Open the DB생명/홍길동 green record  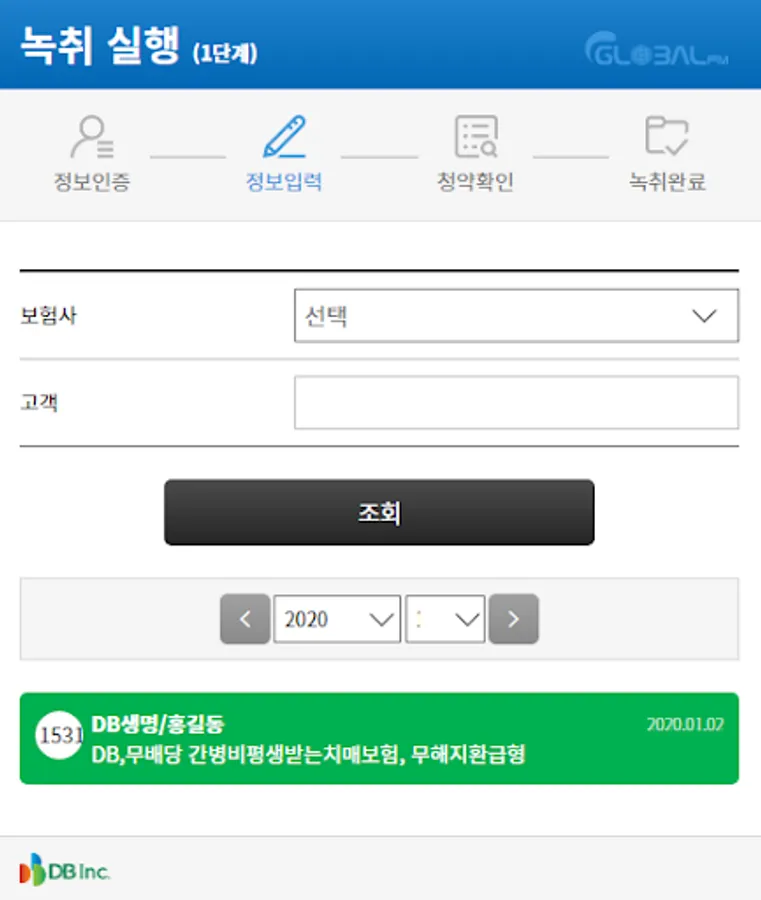(379, 739)
